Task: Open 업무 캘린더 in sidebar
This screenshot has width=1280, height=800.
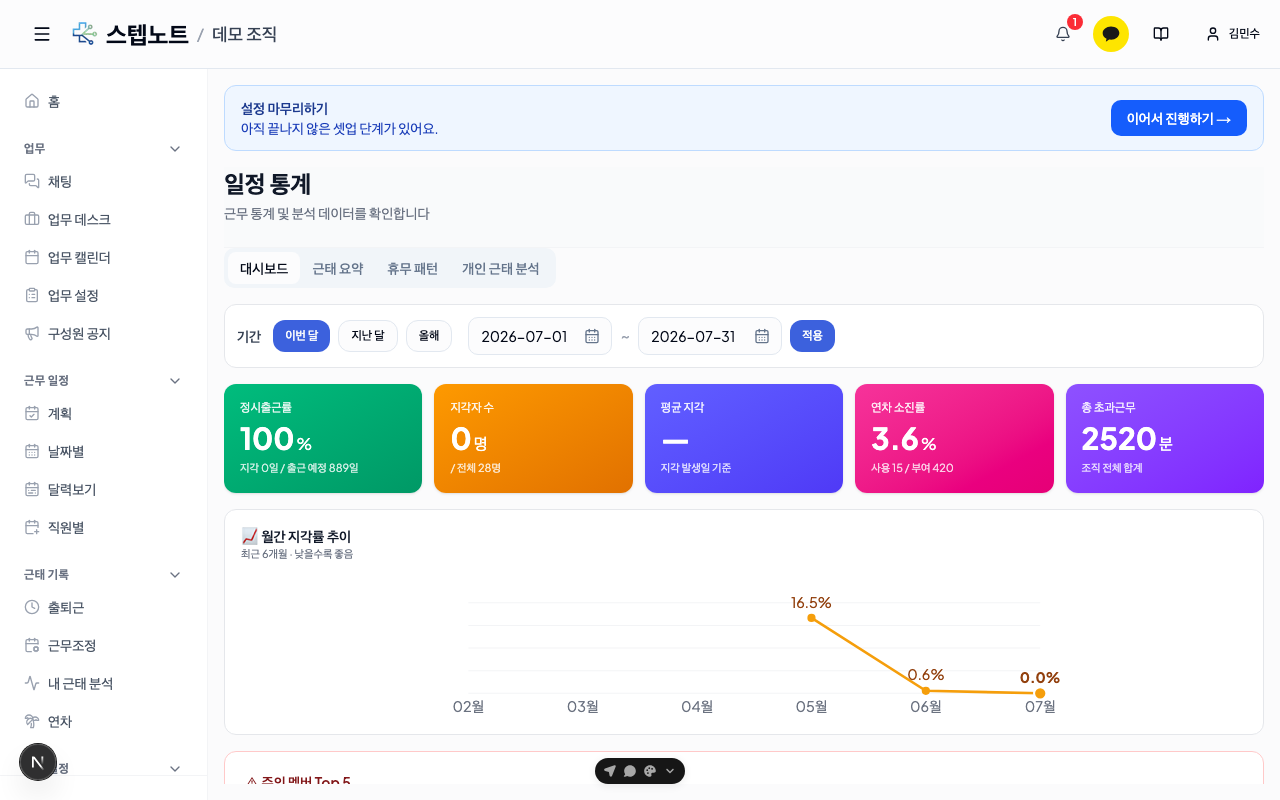Action: coord(104,257)
